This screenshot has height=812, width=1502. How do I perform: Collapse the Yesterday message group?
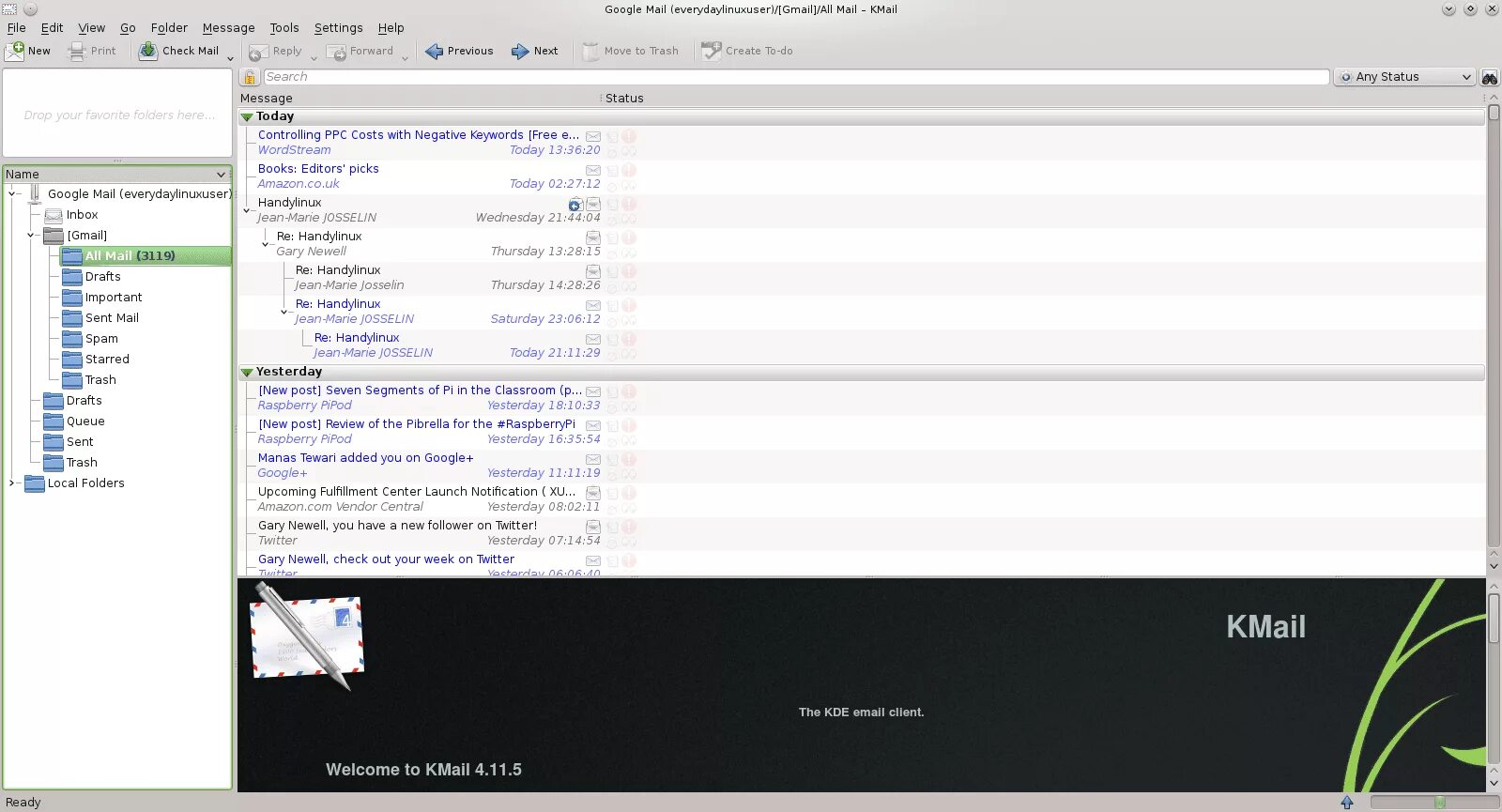coord(247,373)
